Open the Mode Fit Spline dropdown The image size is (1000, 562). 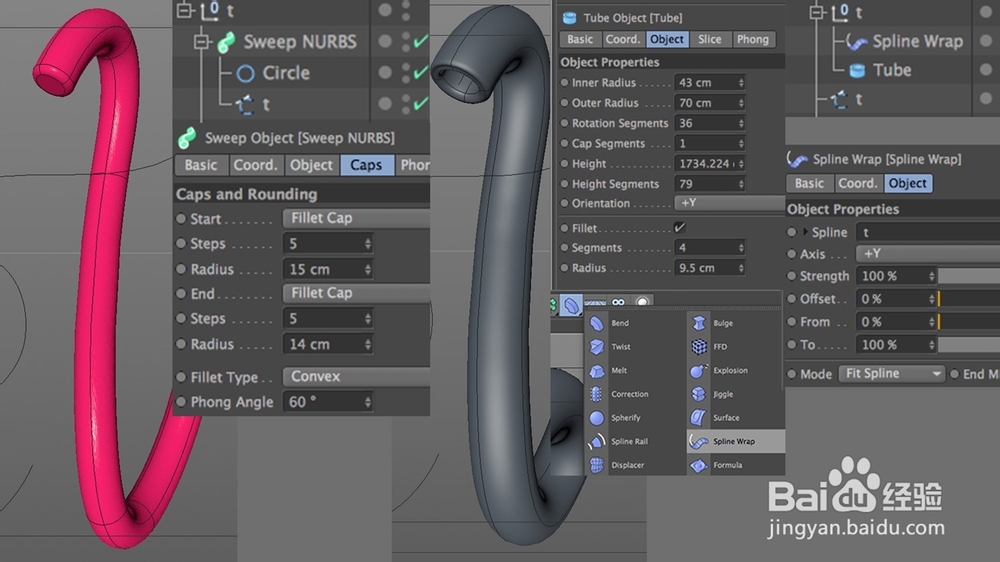pos(892,374)
